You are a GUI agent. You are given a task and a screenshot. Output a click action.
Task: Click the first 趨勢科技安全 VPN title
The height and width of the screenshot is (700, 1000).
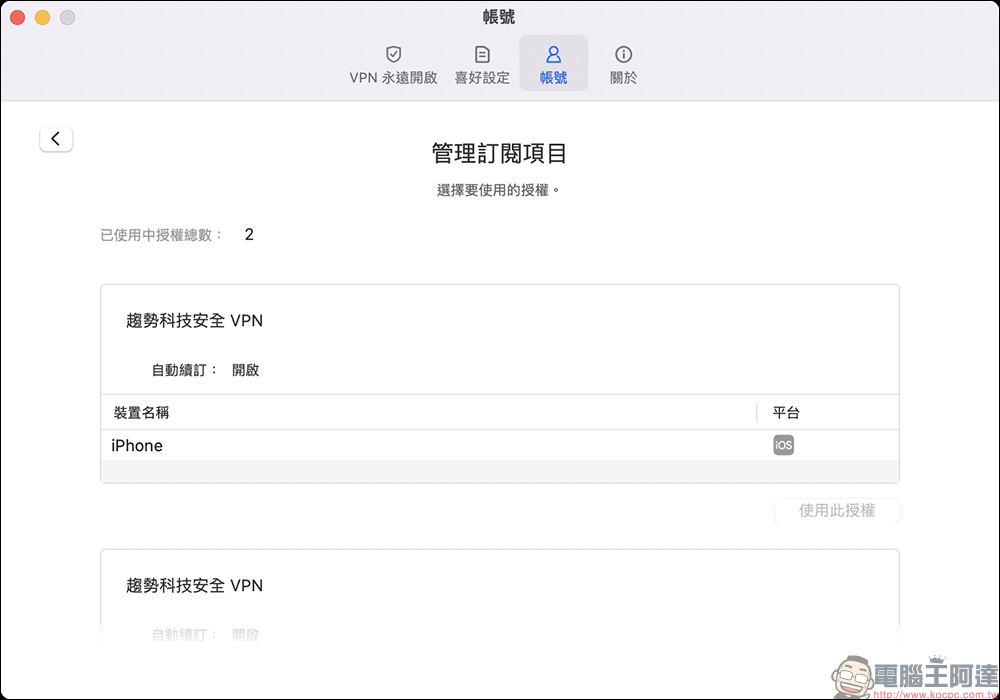pyautogui.click(x=195, y=321)
